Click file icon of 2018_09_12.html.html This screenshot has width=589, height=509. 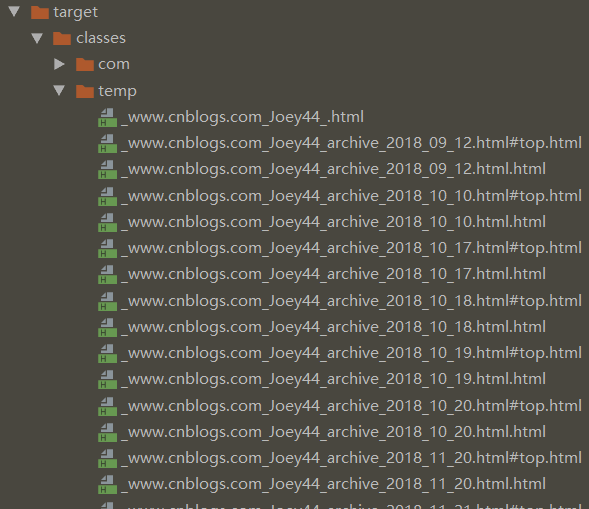[x=107, y=169]
